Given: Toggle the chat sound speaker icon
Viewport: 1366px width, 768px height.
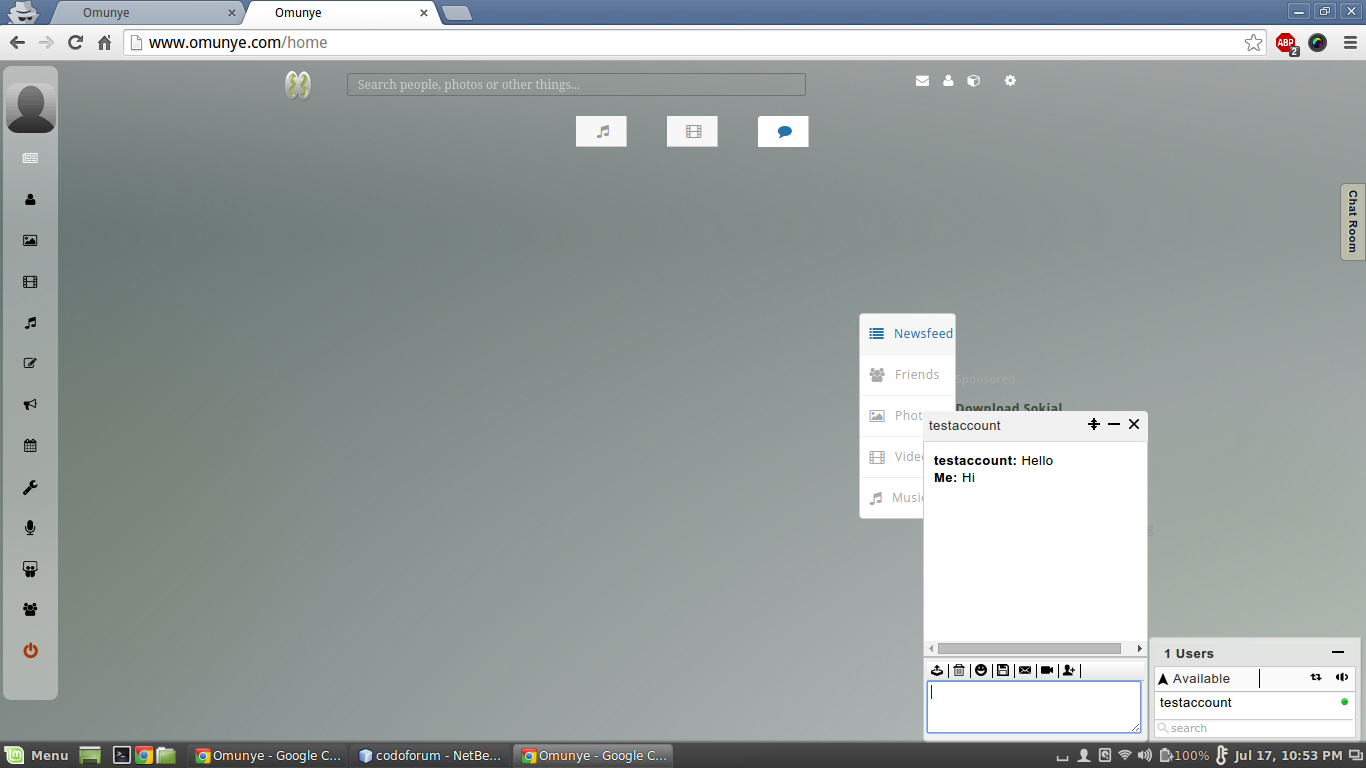Looking at the screenshot, I should coord(1342,677).
